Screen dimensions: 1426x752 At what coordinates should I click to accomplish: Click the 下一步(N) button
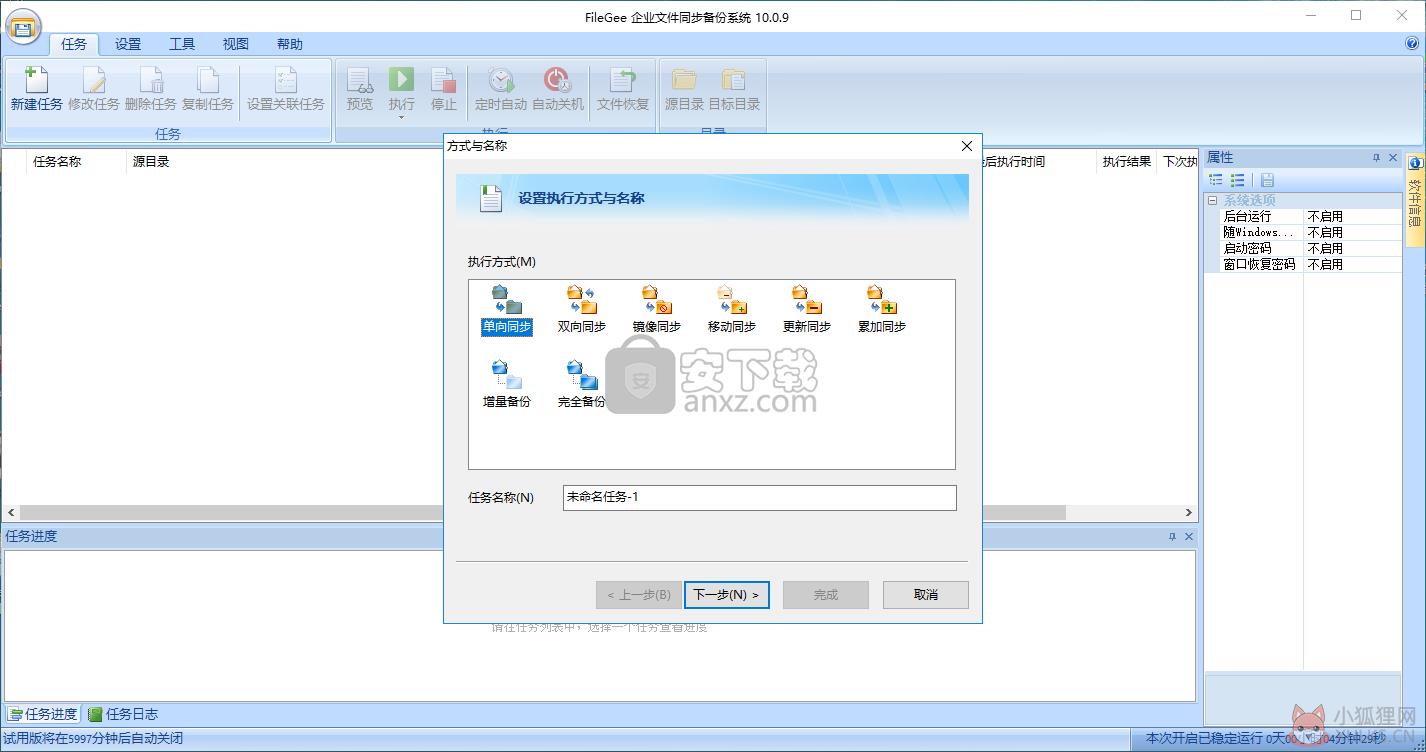point(727,595)
